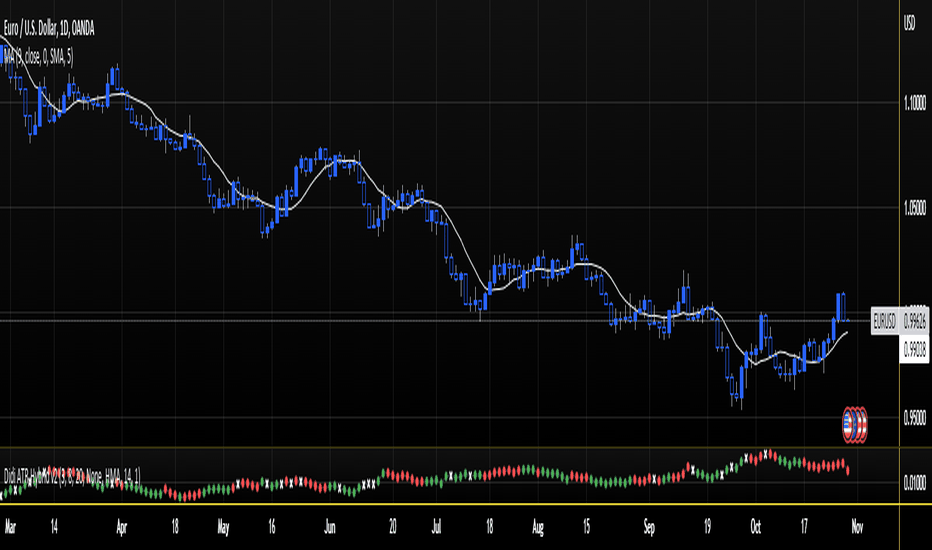932x550 pixels.
Task: Click the Oct date label on time axis
Action: pos(755,527)
